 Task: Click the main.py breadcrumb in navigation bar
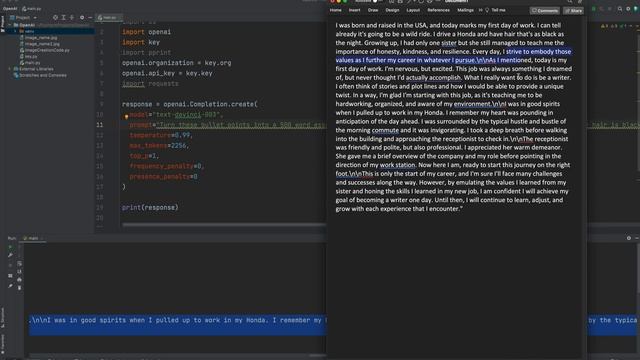pyautogui.click(x=32, y=9)
